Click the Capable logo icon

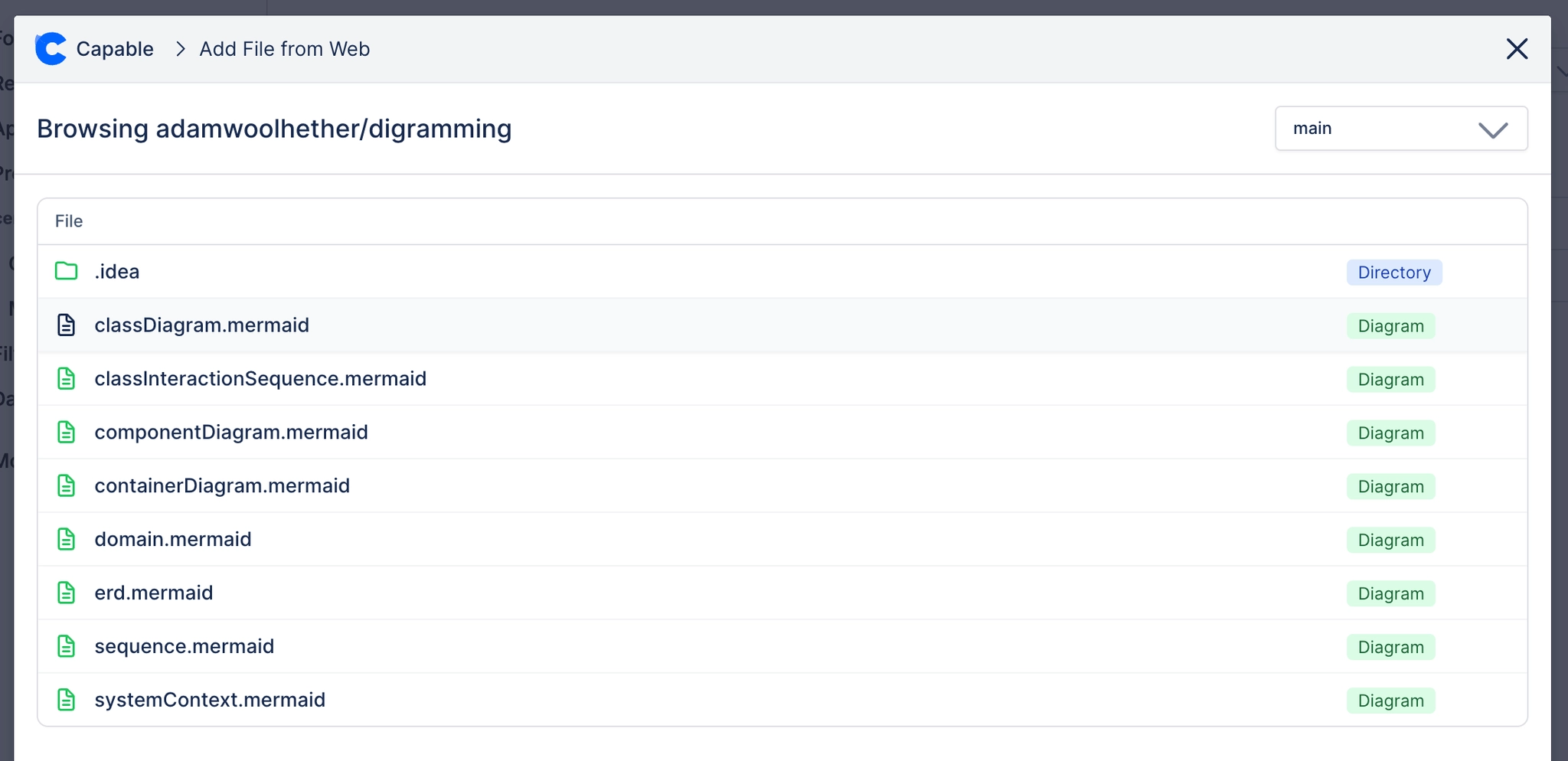pyautogui.click(x=51, y=49)
